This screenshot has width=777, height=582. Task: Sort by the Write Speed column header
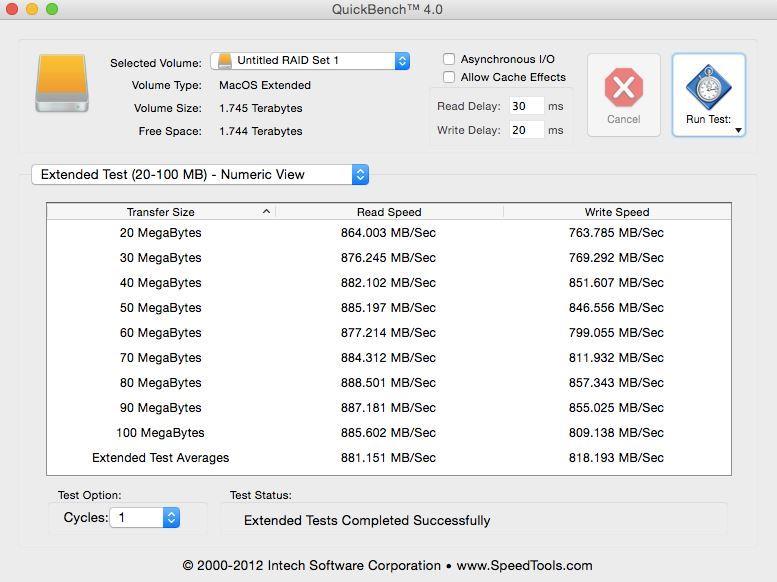pos(616,212)
